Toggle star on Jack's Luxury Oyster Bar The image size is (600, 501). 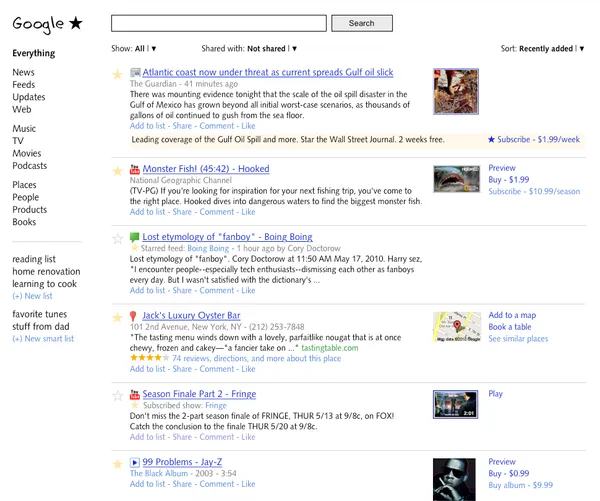(117, 317)
